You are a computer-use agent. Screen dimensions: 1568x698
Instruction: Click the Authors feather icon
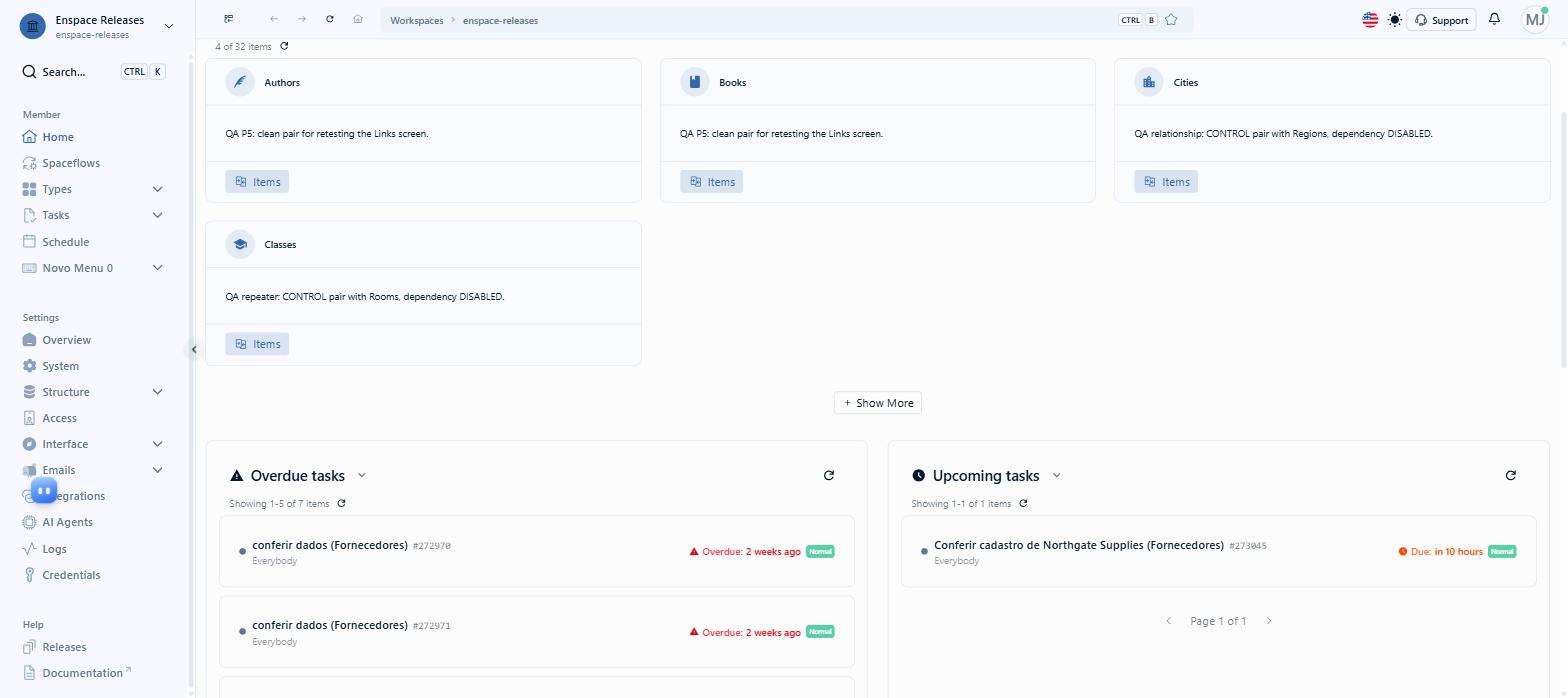point(240,82)
